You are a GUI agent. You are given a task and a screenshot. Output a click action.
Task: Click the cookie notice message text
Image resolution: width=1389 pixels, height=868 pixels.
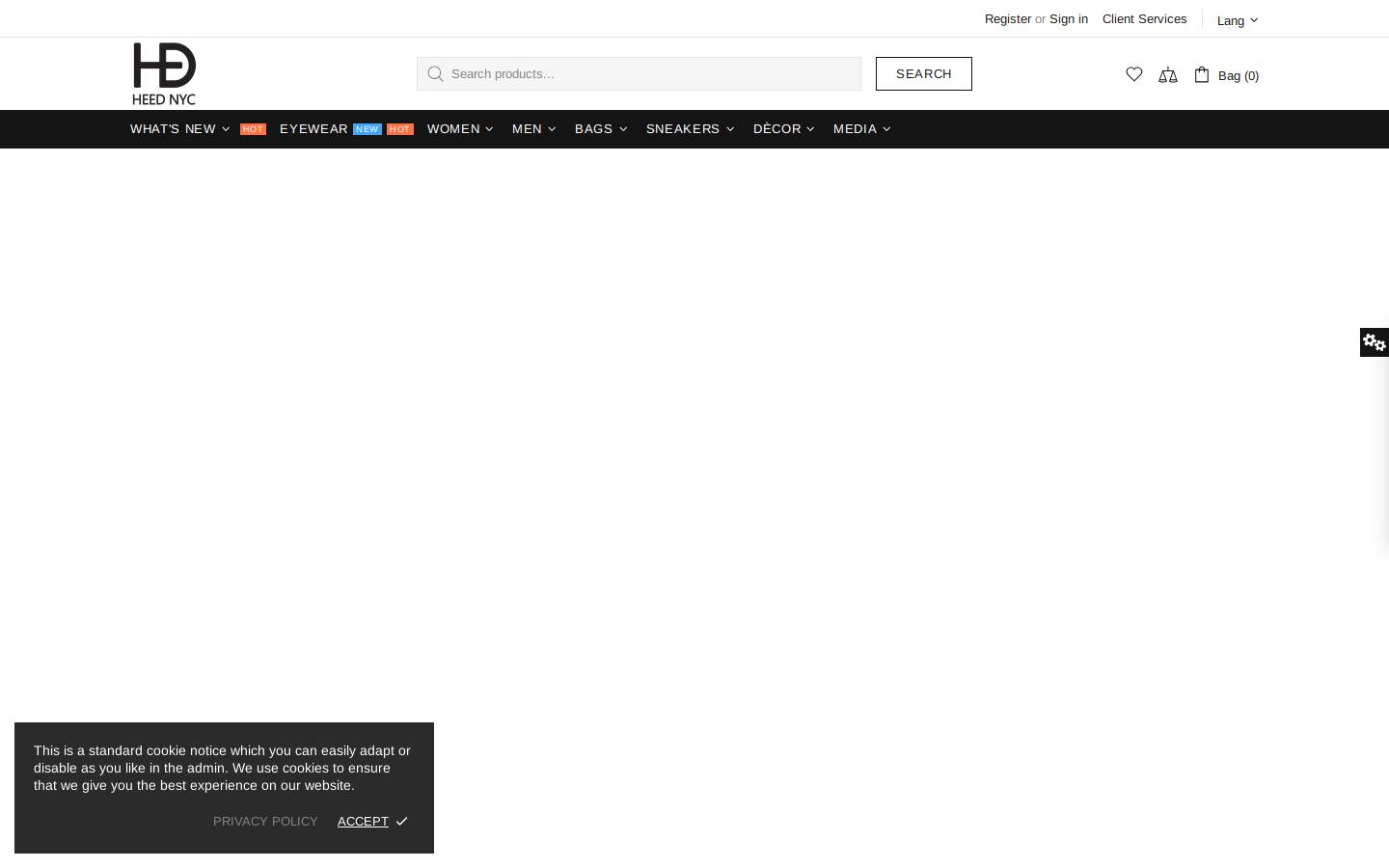coord(222,768)
